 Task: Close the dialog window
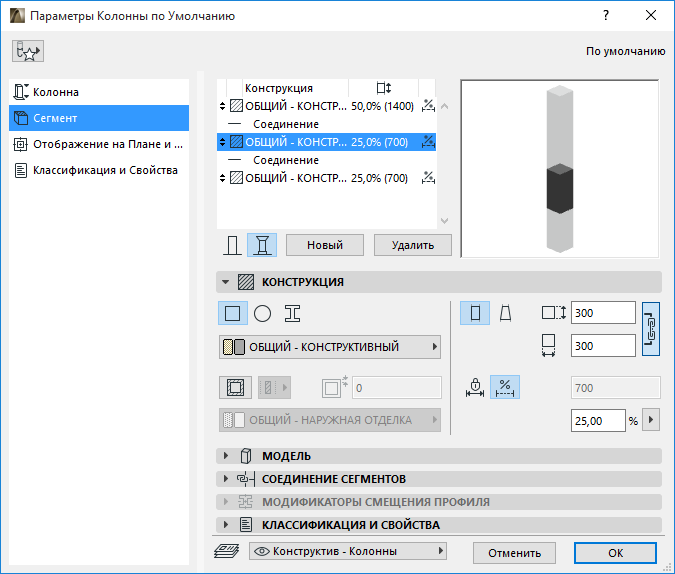[651, 16]
